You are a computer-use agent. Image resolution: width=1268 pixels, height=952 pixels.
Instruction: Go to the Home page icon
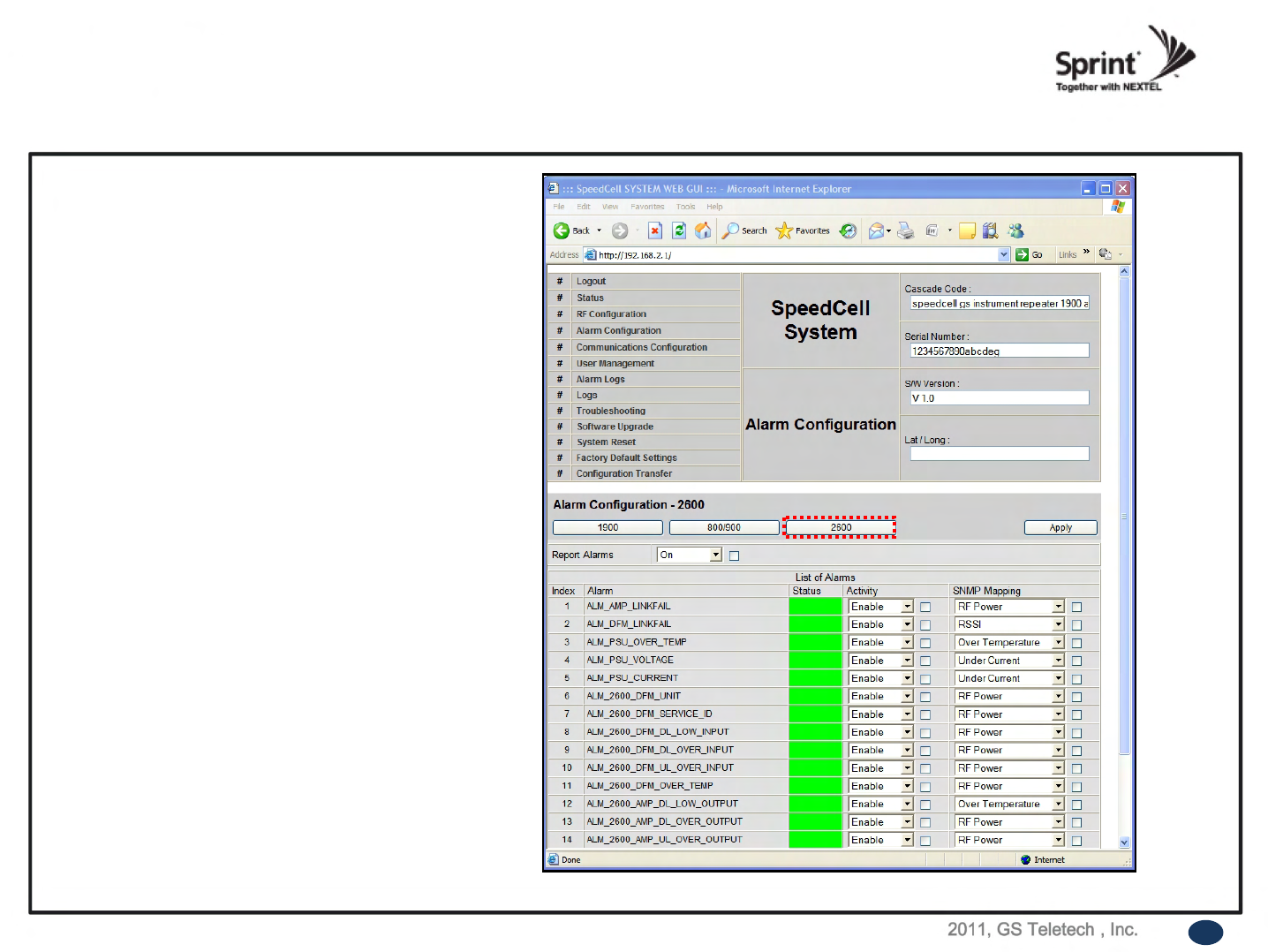(703, 230)
